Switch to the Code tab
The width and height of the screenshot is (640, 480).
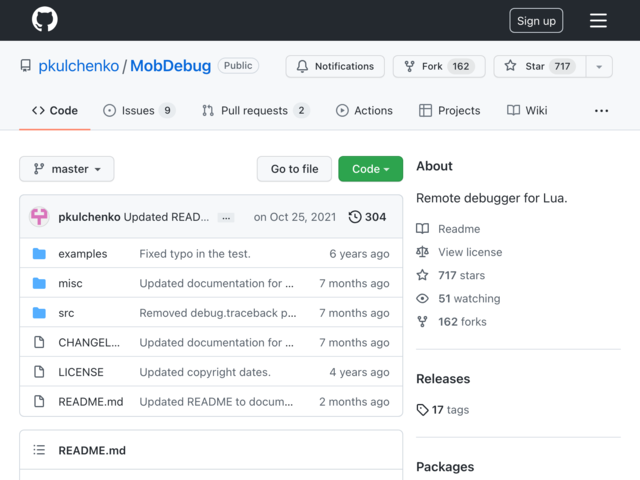[x=55, y=111]
